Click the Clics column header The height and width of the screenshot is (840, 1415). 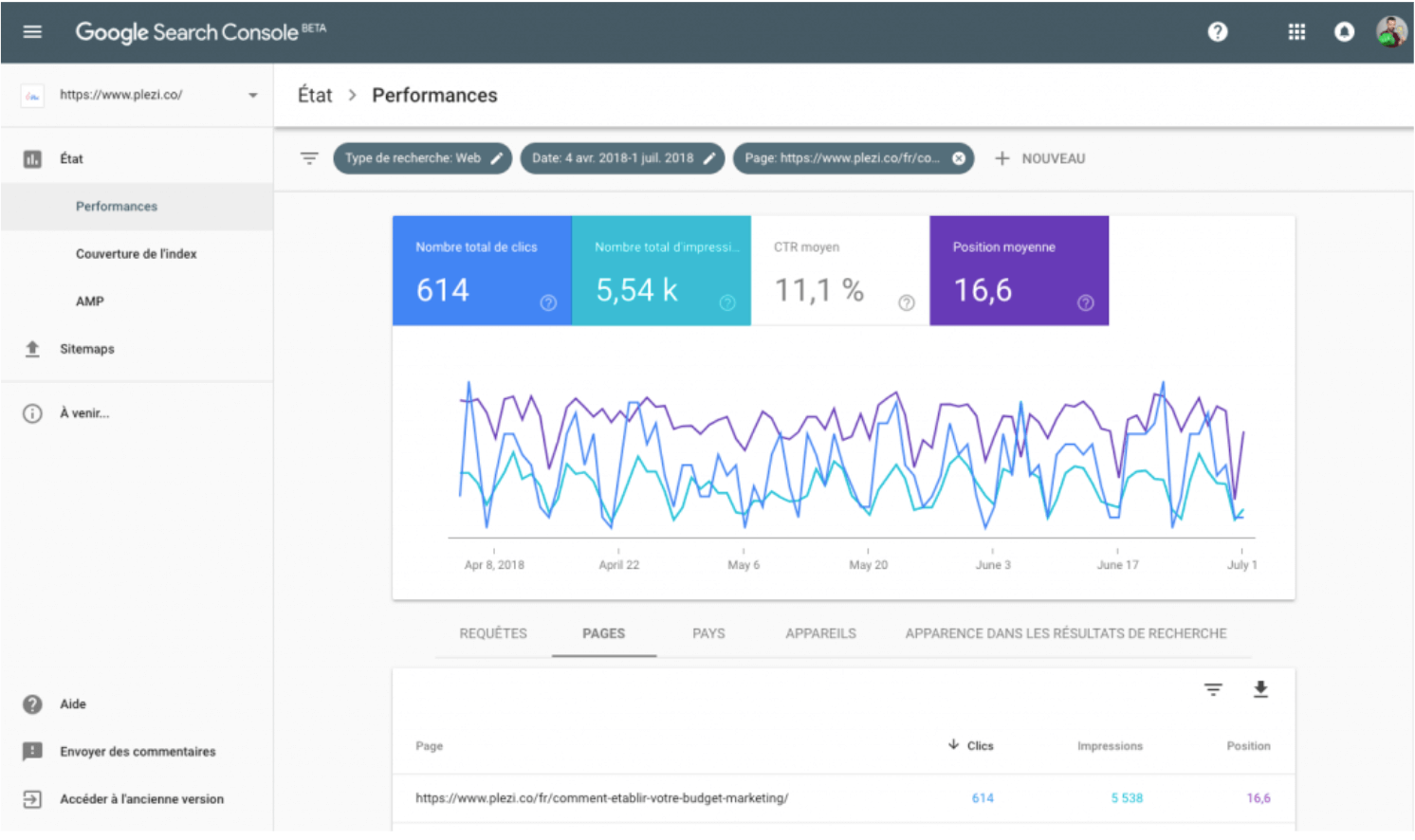(x=981, y=746)
